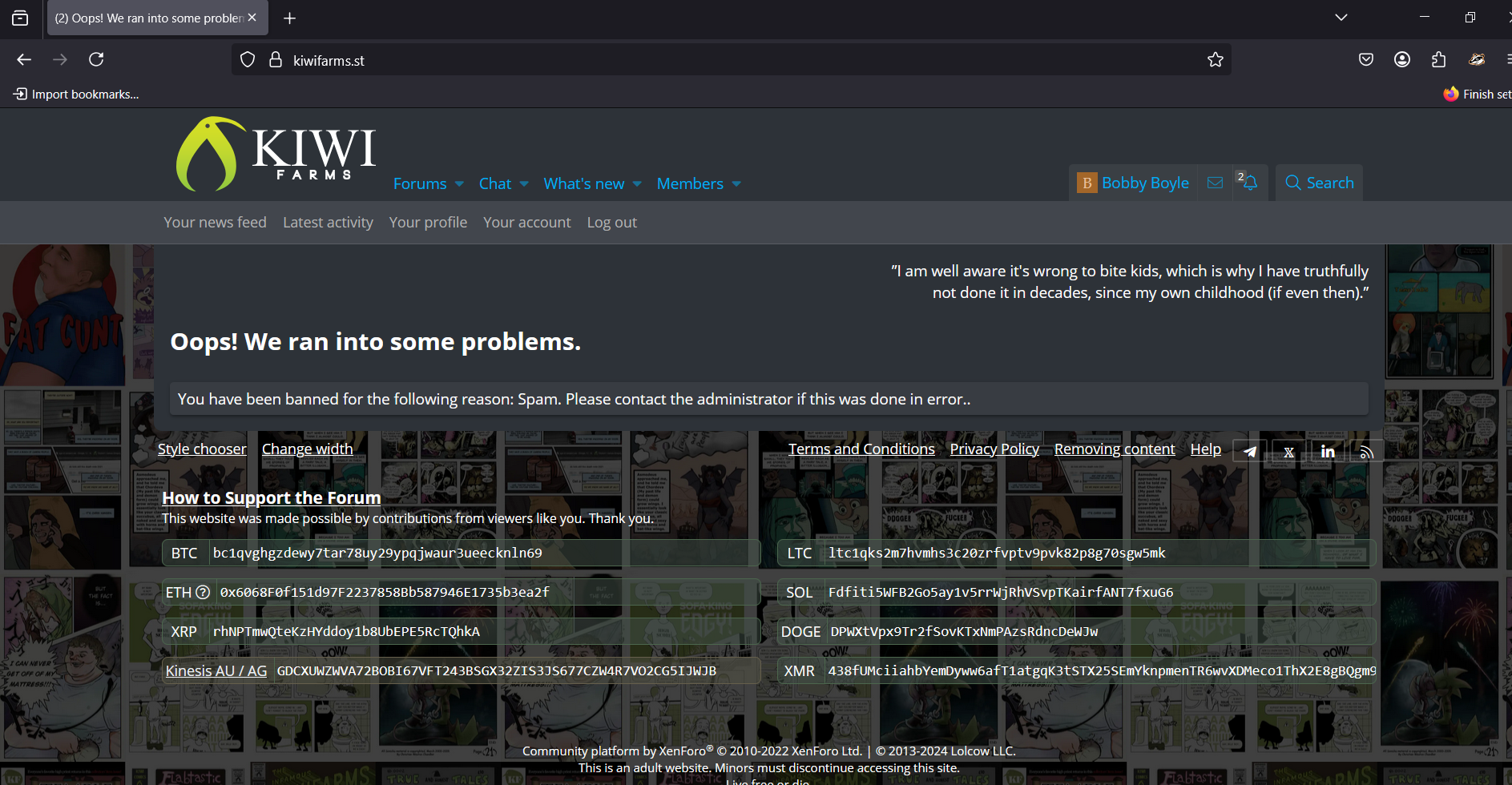
Task: Expand the What's new dropdown arrow
Action: [x=637, y=184]
